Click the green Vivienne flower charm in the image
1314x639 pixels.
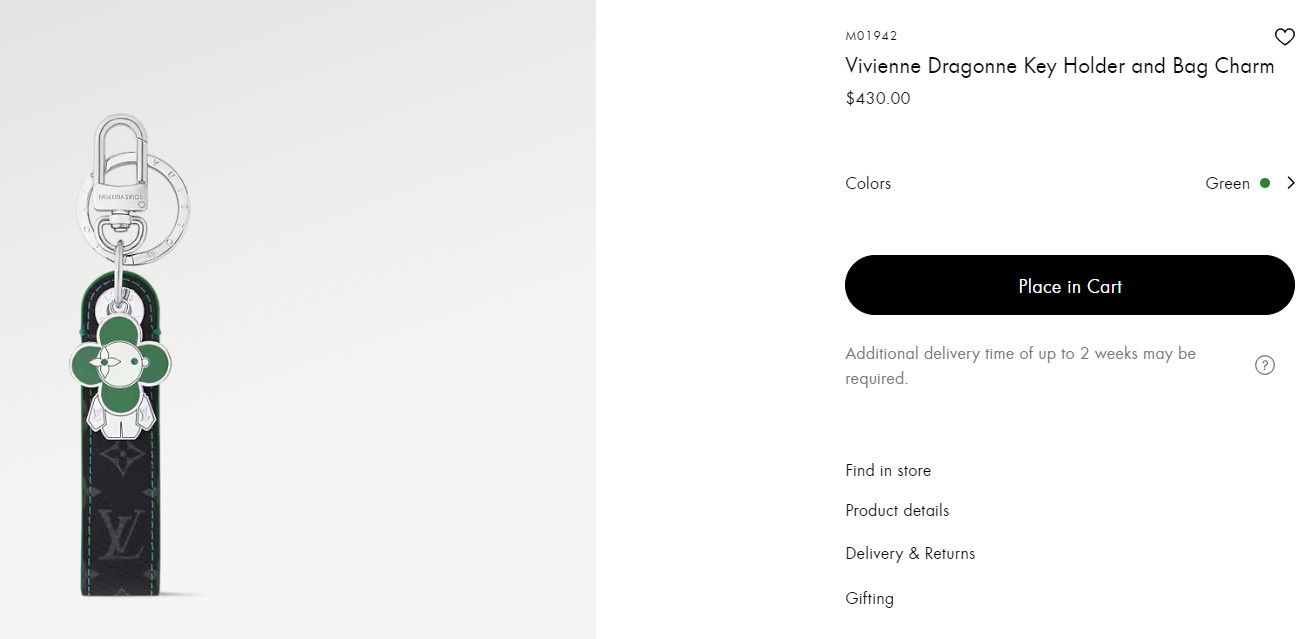pos(119,362)
